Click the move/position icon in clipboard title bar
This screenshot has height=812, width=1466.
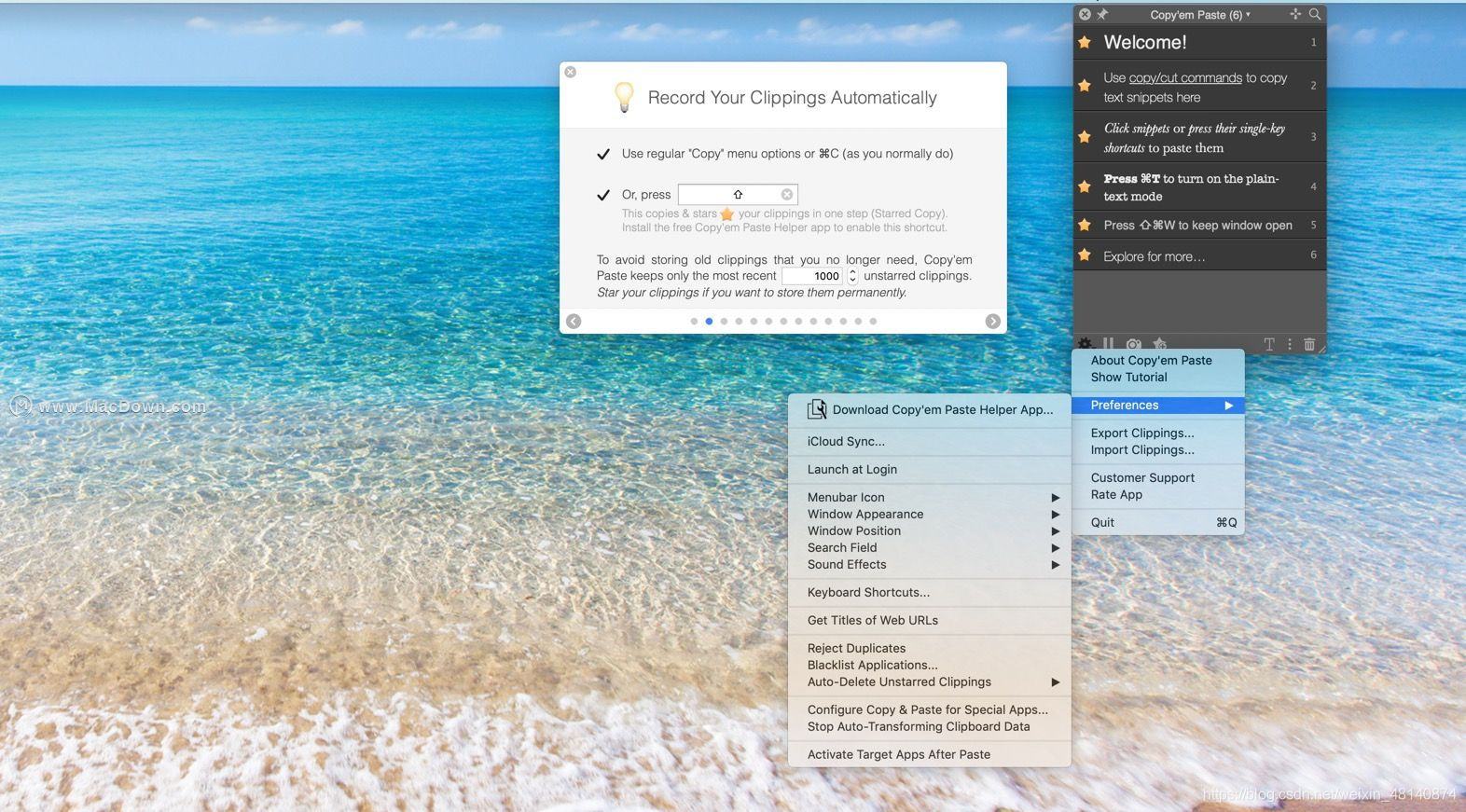pos(1295,14)
